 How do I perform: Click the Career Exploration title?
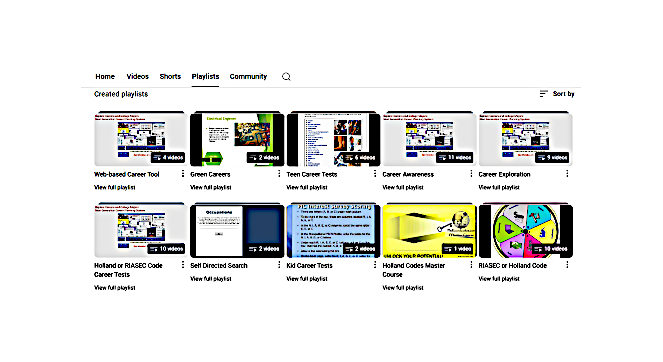[504, 174]
